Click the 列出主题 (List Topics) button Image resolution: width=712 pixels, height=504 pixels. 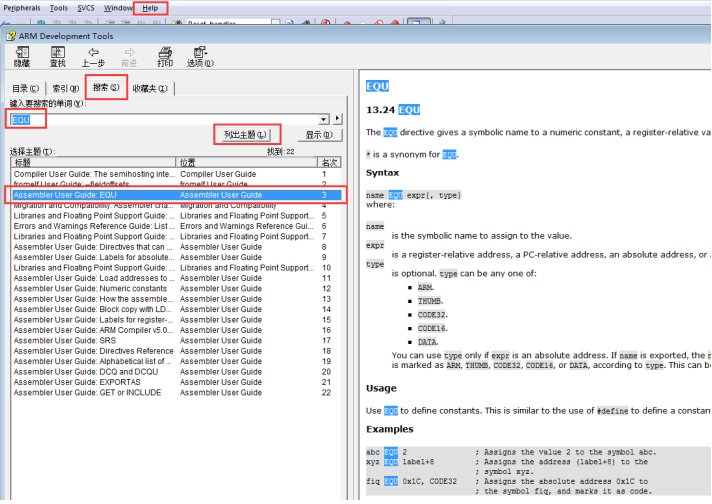pos(245,135)
